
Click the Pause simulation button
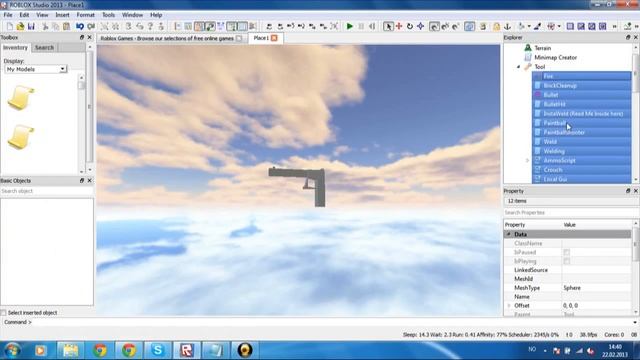361,27
